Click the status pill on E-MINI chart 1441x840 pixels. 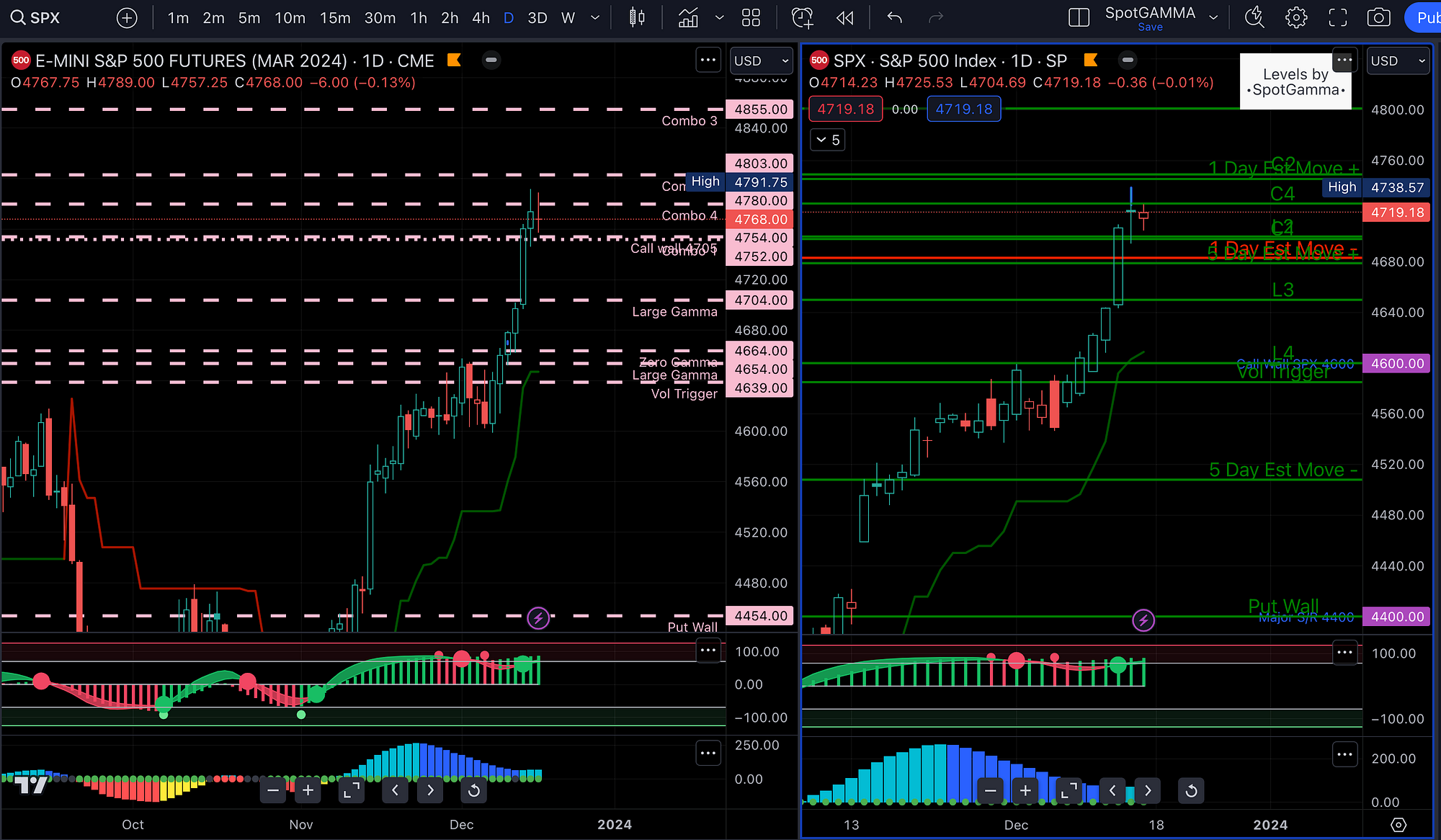click(x=491, y=60)
